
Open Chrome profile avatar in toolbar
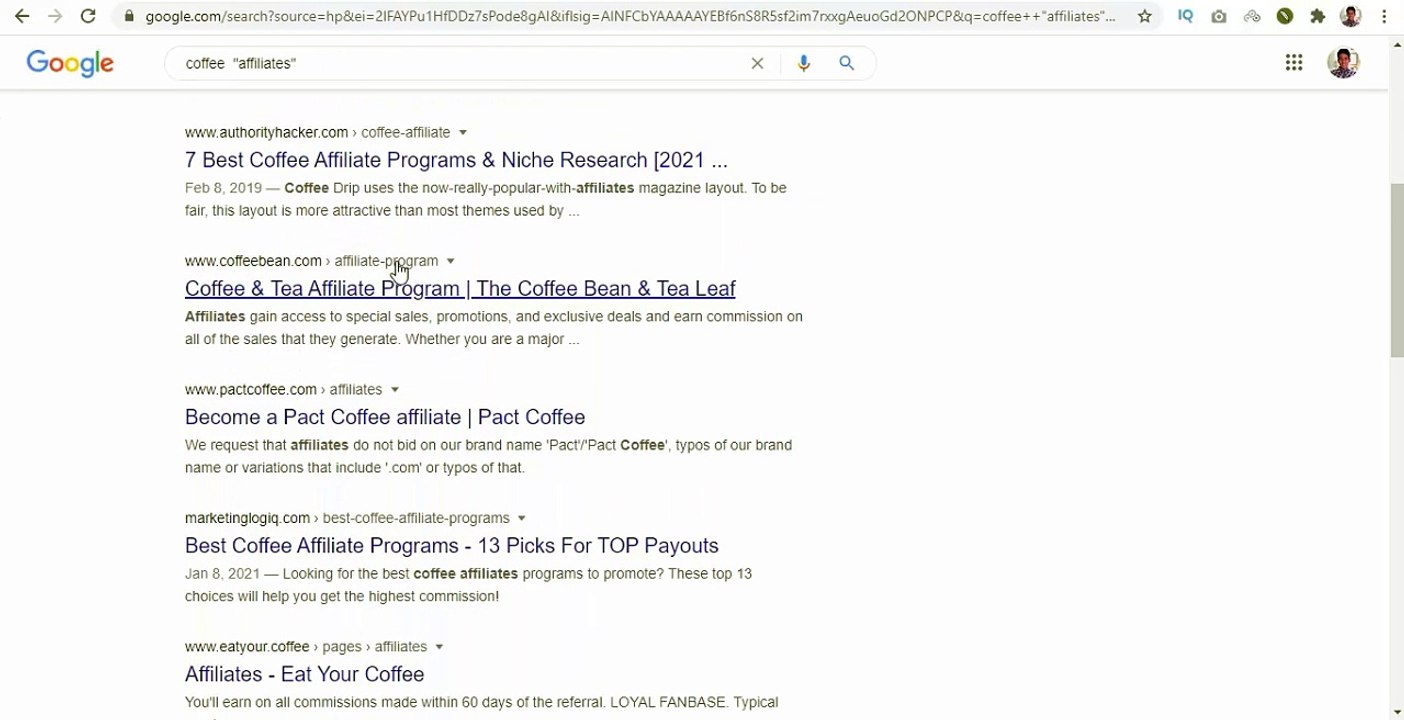1351,16
